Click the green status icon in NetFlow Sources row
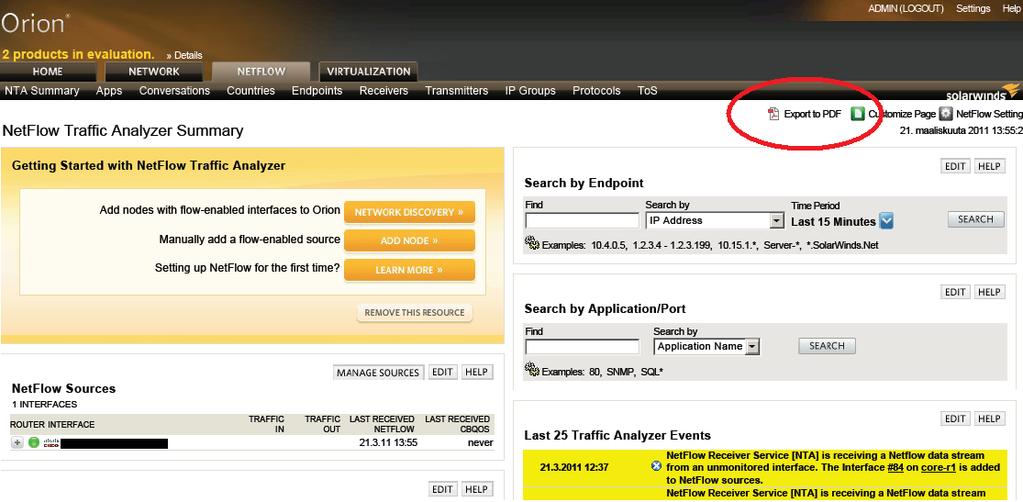 34,443
